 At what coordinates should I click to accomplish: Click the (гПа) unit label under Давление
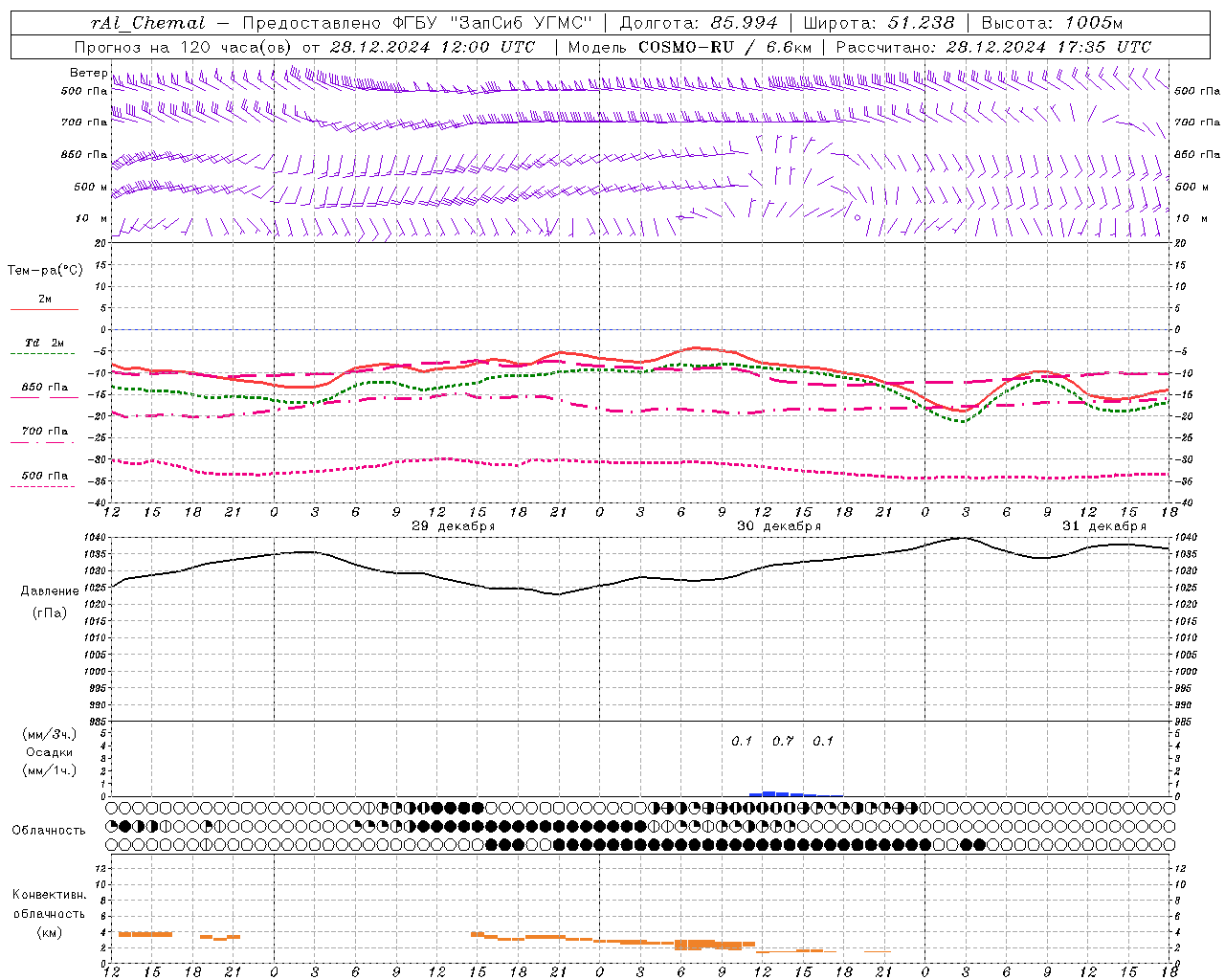pyautogui.click(x=50, y=613)
